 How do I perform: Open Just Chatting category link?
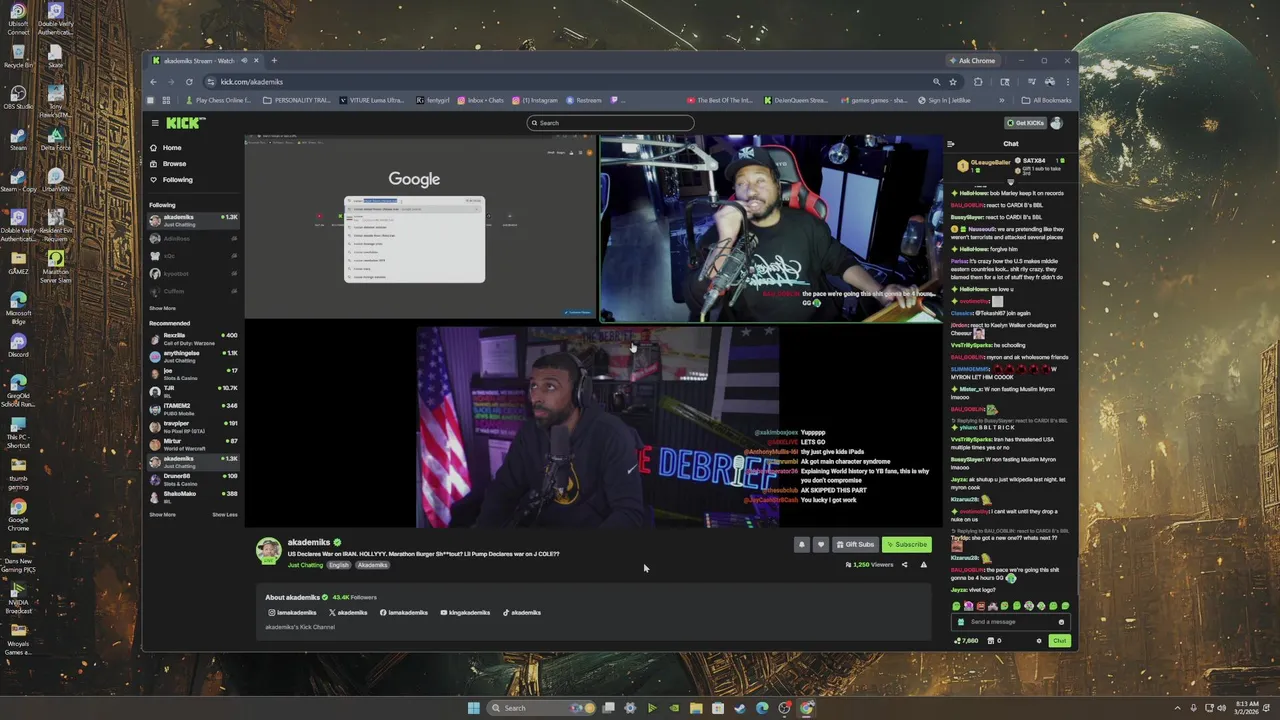point(305,565)
